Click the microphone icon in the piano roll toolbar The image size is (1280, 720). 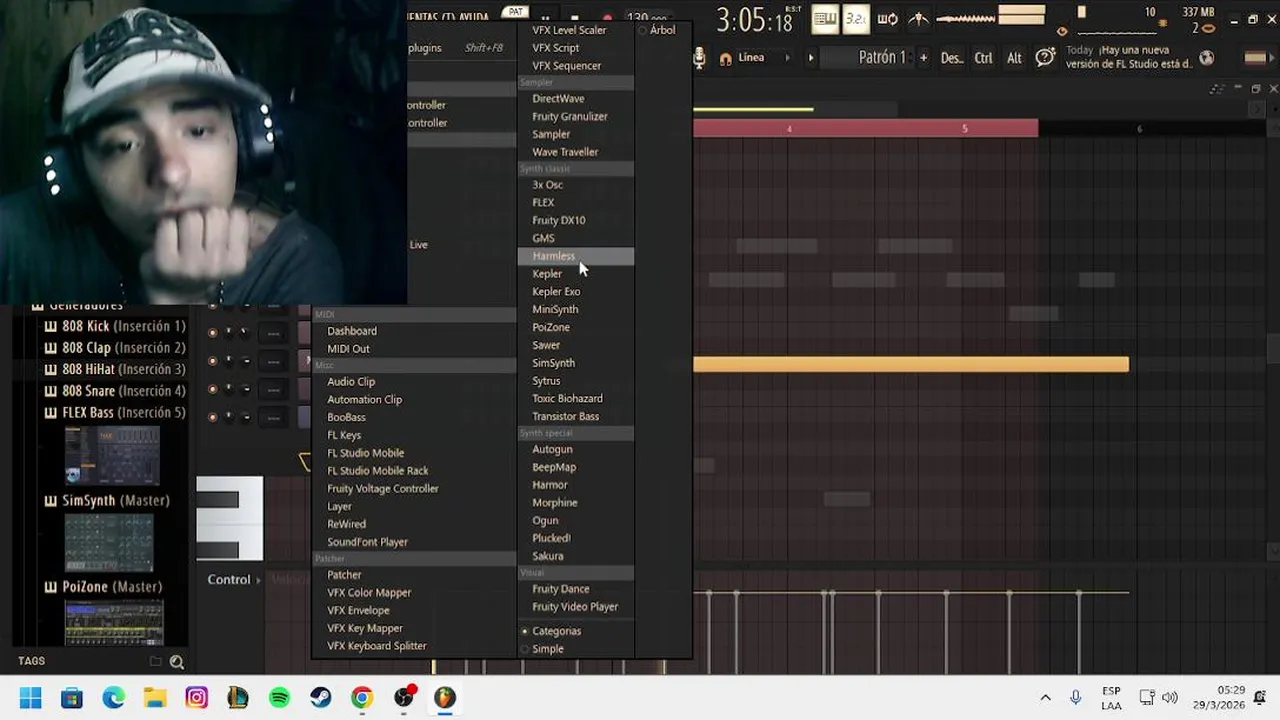tap(700, 58)
